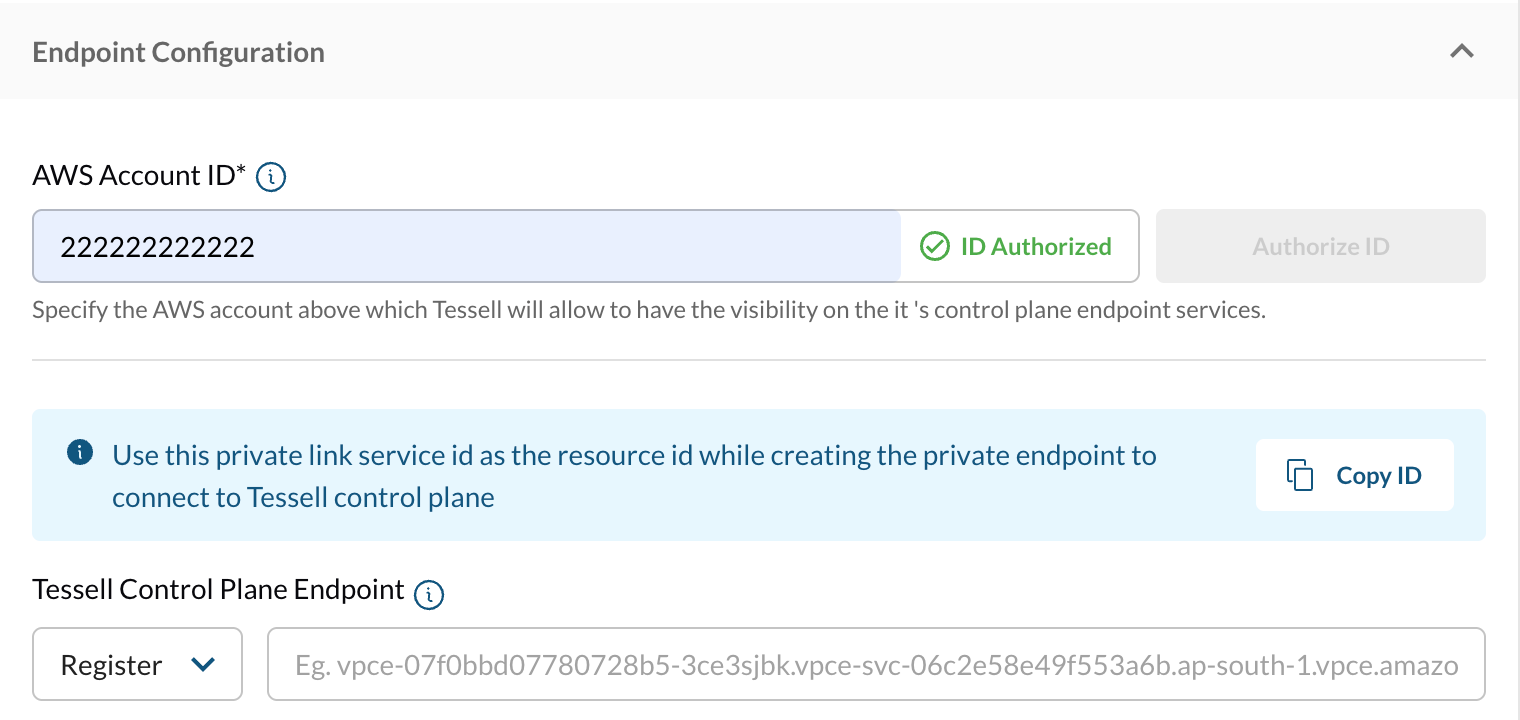The image size is (1520, 720).
Task: Click the green ID Authorized checkmark icon
Action: click(x=934, y=247)
